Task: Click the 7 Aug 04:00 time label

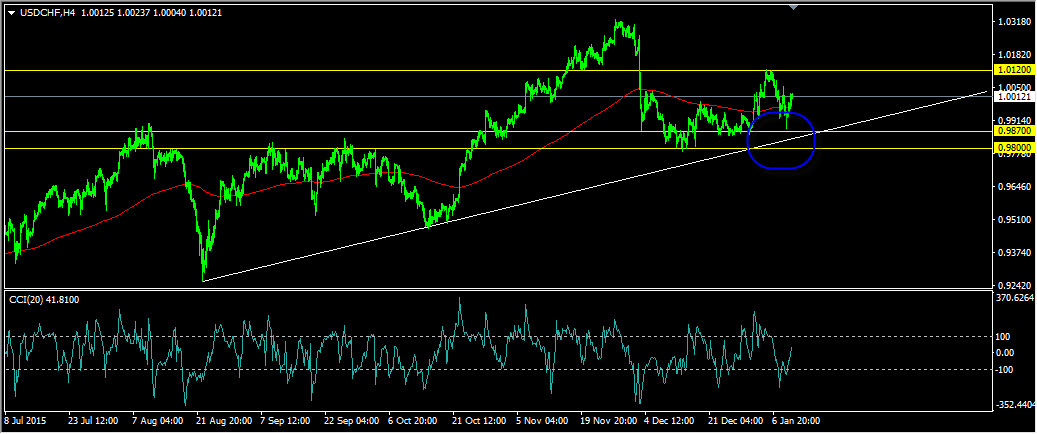Action: pyautogui.click(x=157, y=420)
